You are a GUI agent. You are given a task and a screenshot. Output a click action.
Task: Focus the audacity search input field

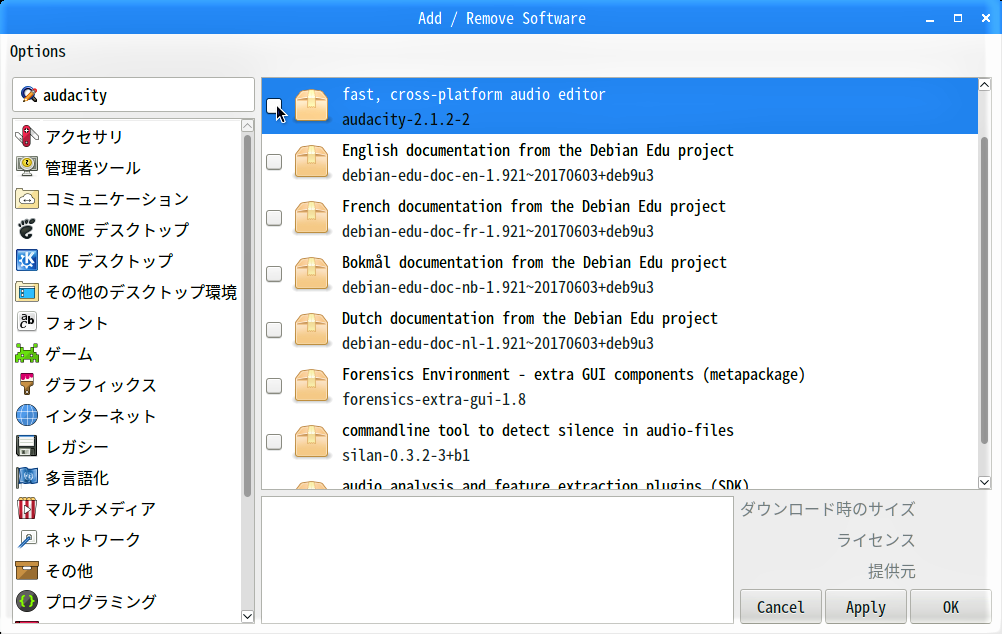click(133, 95)
